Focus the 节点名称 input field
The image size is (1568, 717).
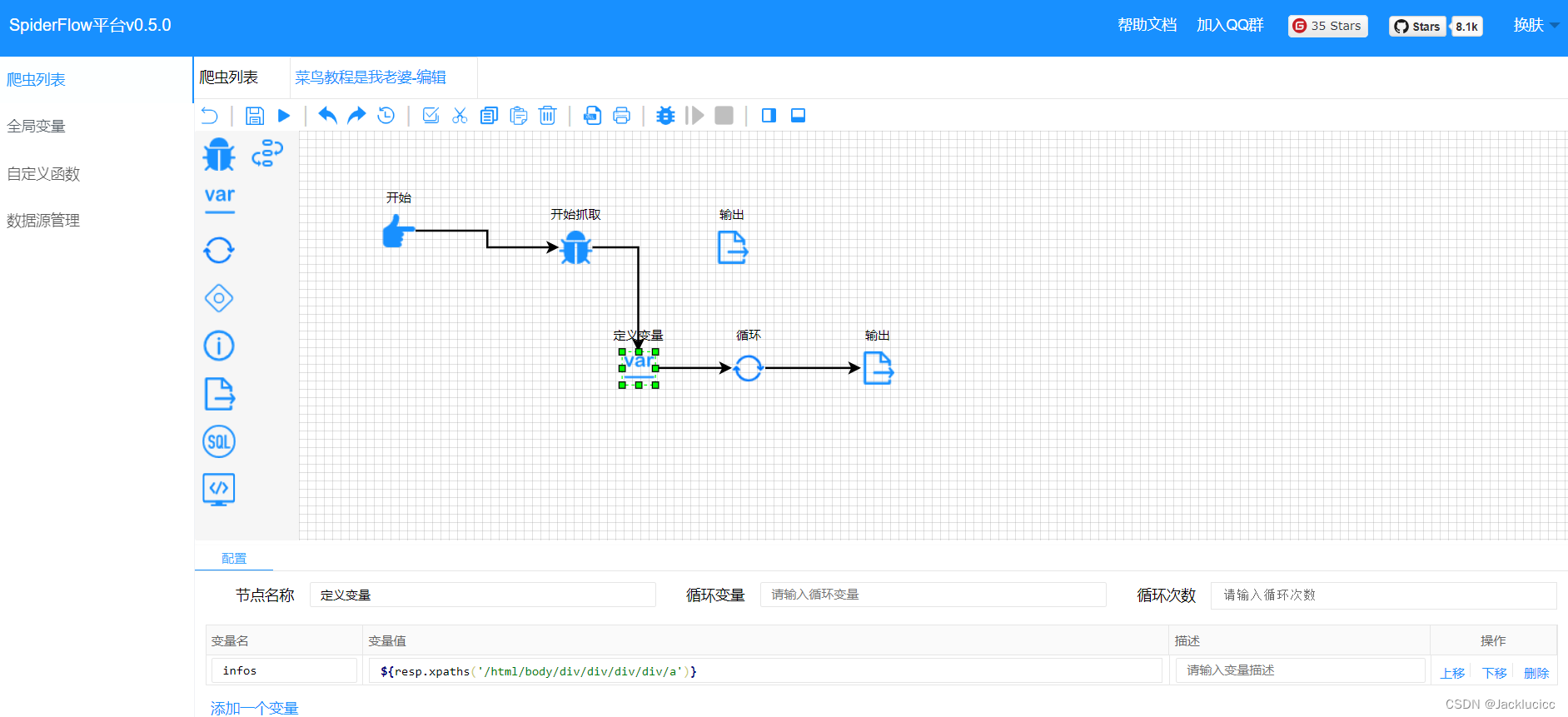click(482, 595)
